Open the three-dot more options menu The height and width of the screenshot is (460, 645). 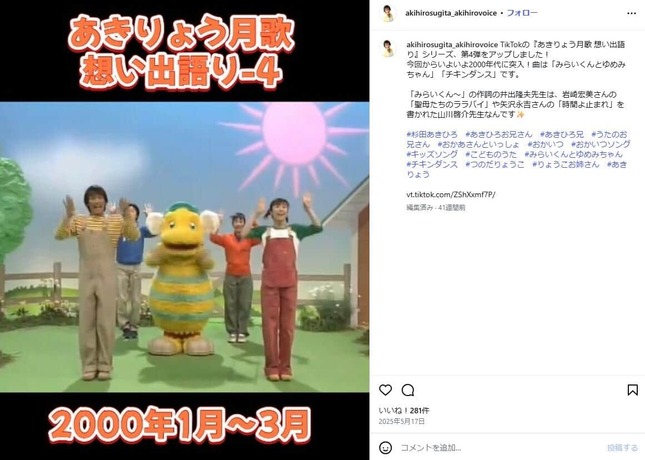[631, 13]
